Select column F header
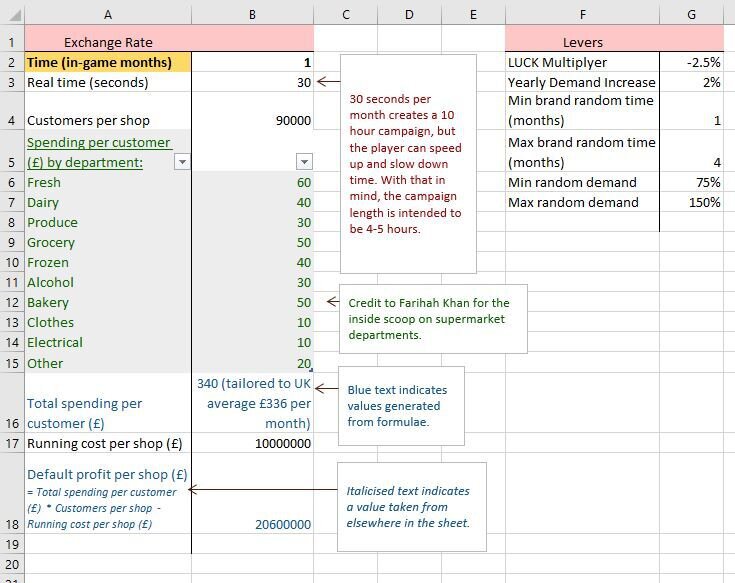Viewport: 735px width, 583px height. pos(582,15)
